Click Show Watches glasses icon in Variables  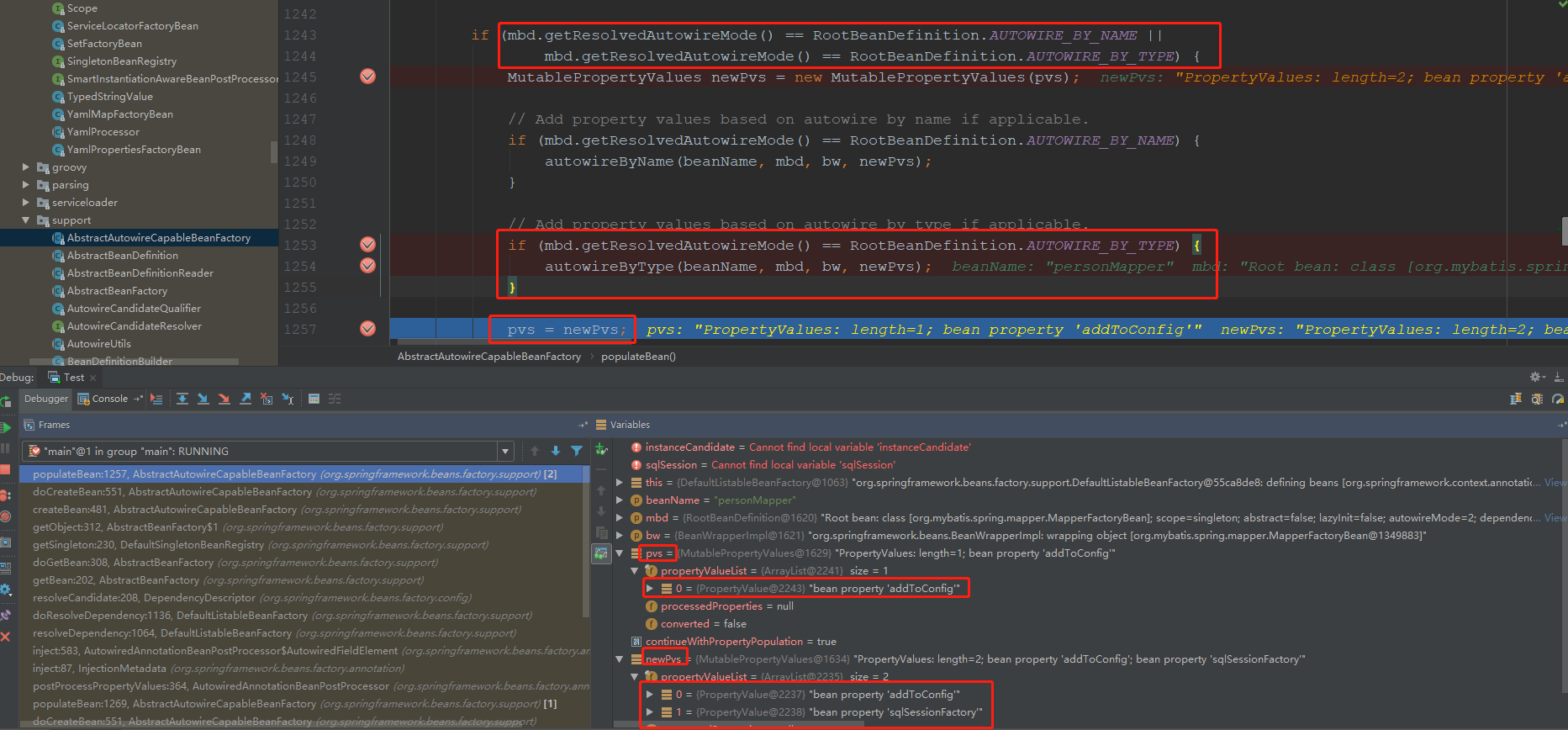(x=601, y=553)
